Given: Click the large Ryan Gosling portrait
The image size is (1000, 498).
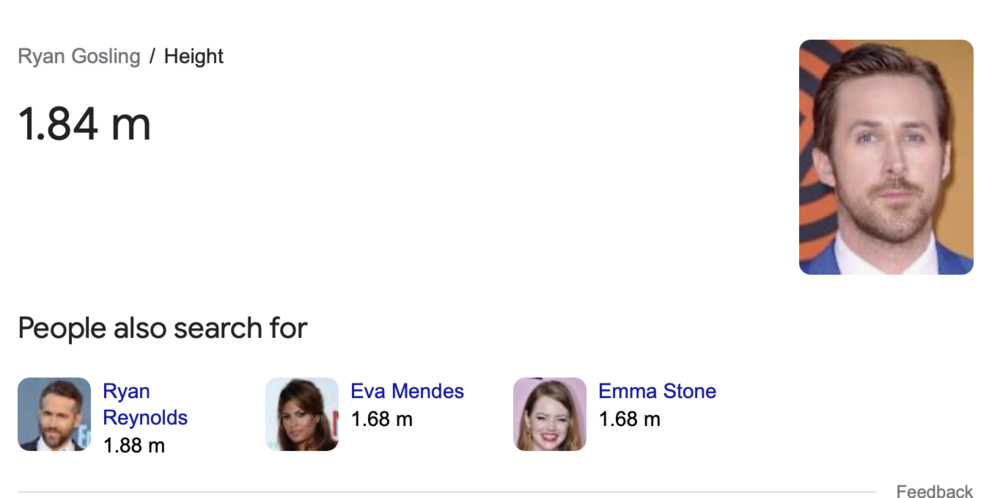Looking at the screenshot, I should (x=886, y=157).
